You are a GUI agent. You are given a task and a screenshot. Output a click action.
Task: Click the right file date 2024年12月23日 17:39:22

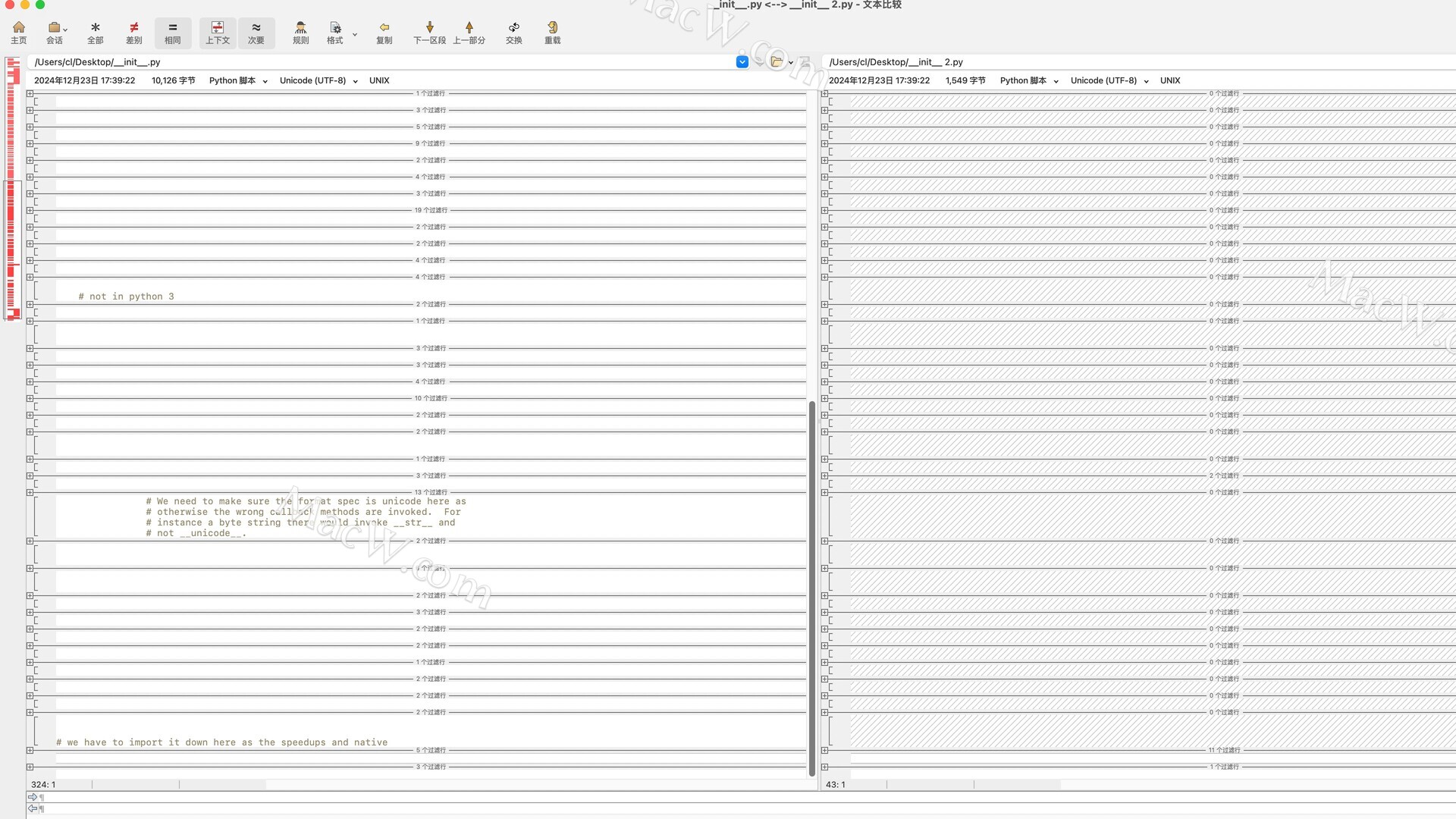pyautogui.click(x=879, y=80)
